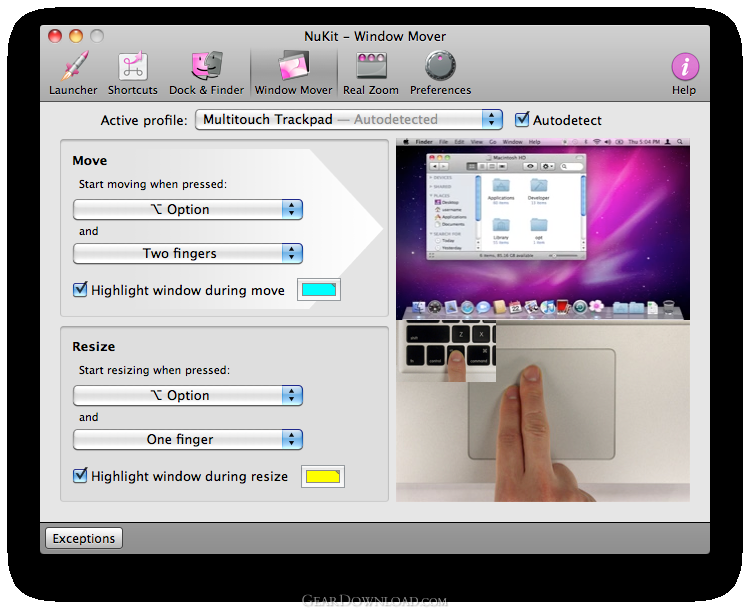Disable Highlight window during move
The height and width of the screenshot is (609, 750).
[80, 290]
